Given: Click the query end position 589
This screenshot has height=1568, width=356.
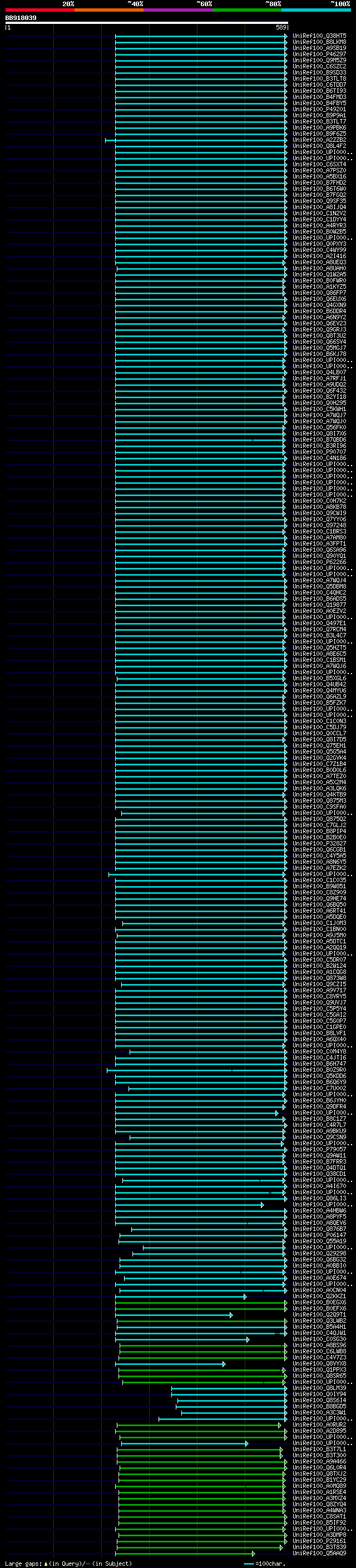Looking at the screenshot, I should click(x=281, y=27).
